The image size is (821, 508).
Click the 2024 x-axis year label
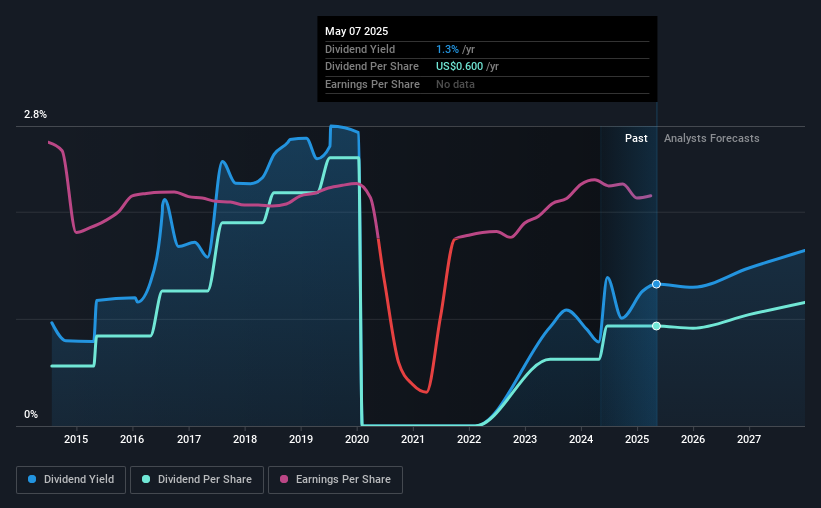[581, 439]
